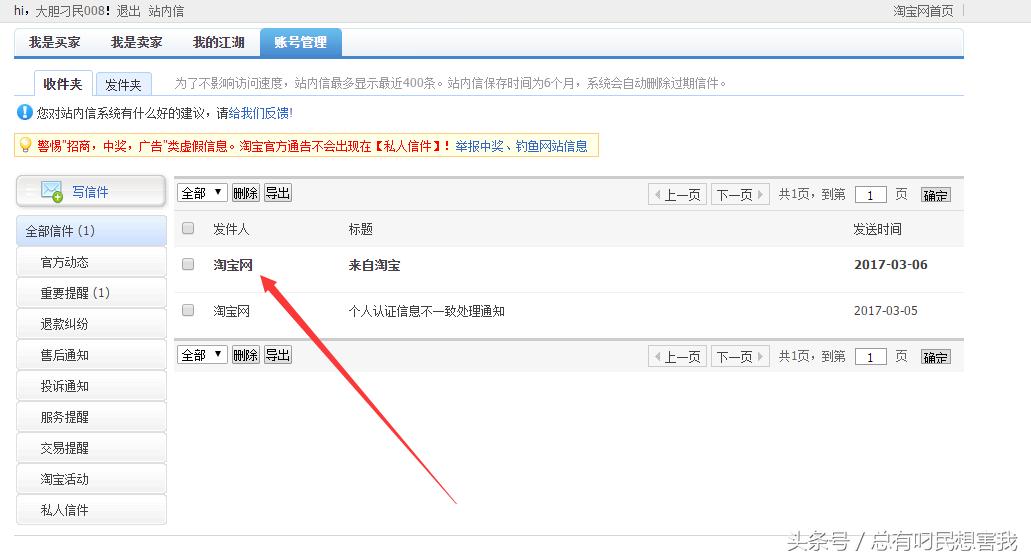This screenshot has height=560, width=1031.
Task: Go to 淘宝网首页 link
Action: (x=923, y=11)
